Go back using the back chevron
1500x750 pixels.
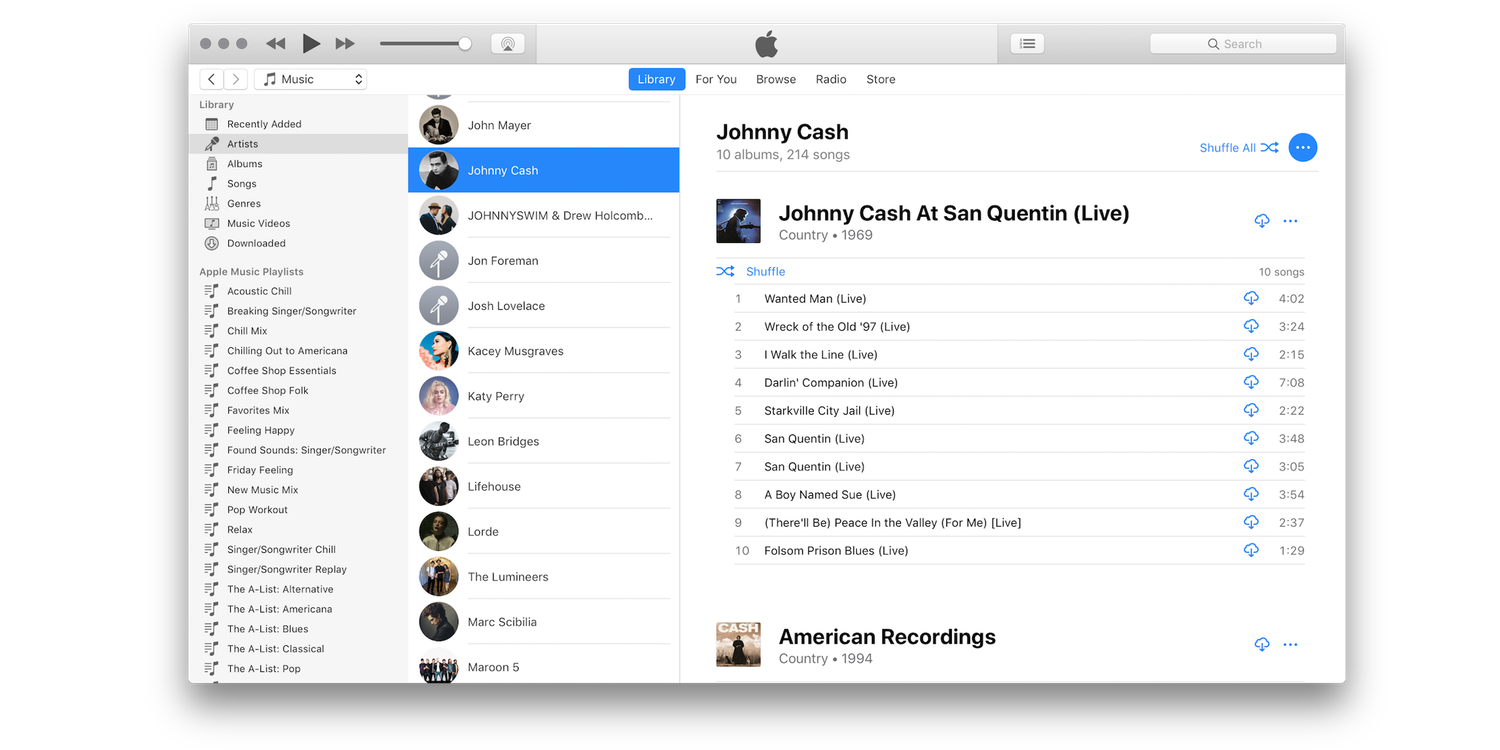212,79
